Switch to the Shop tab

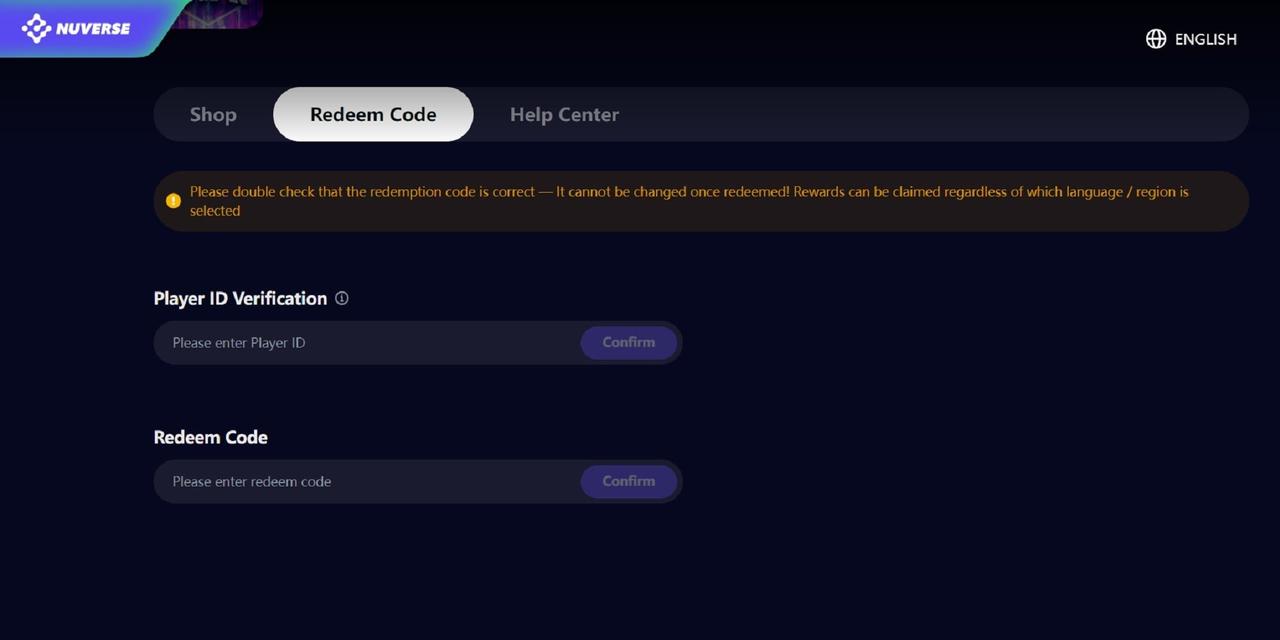coord(213,114)
